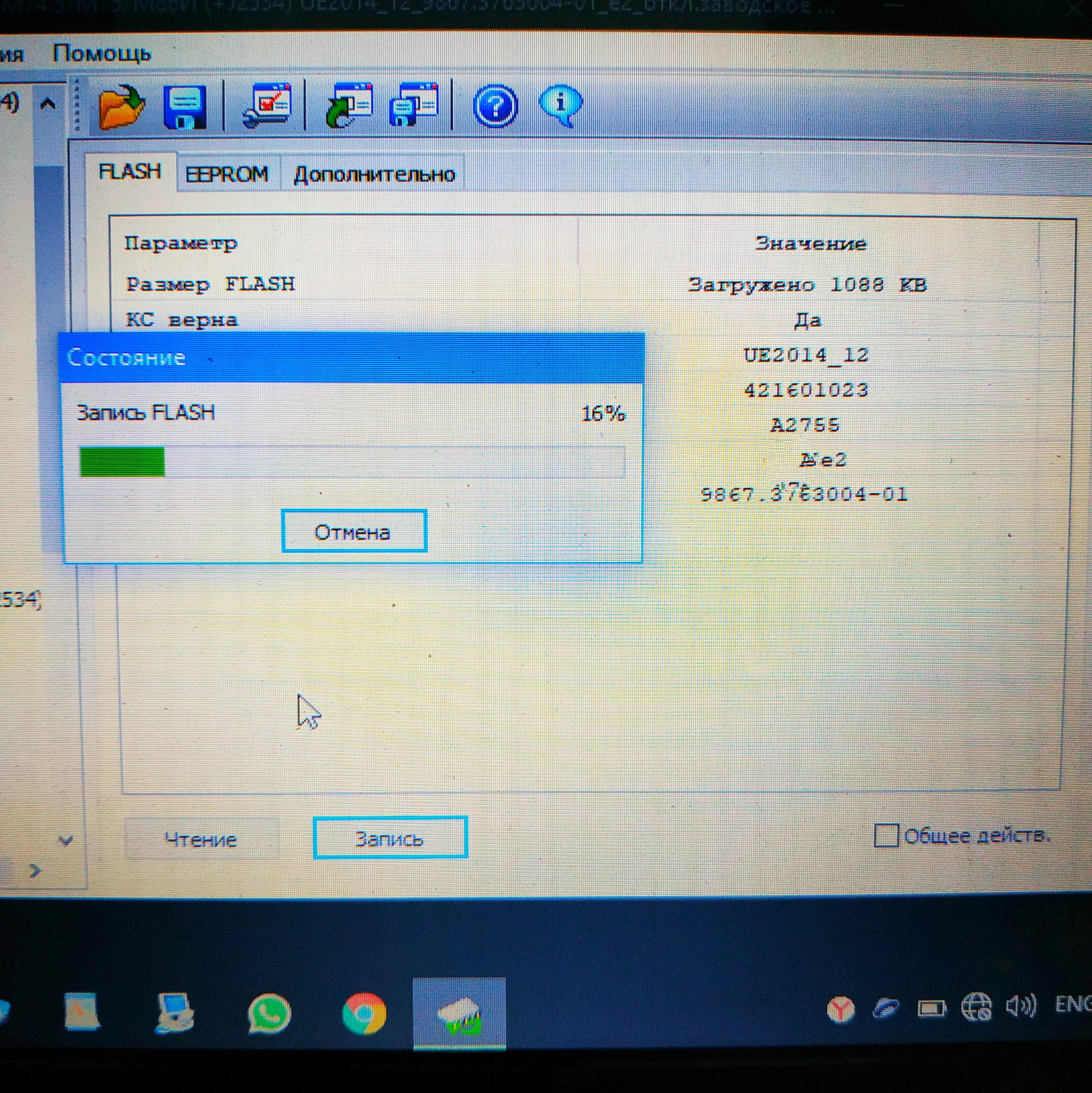Show info with the speech bubble icon
Screen dimensions: 1092x1093
561,106
